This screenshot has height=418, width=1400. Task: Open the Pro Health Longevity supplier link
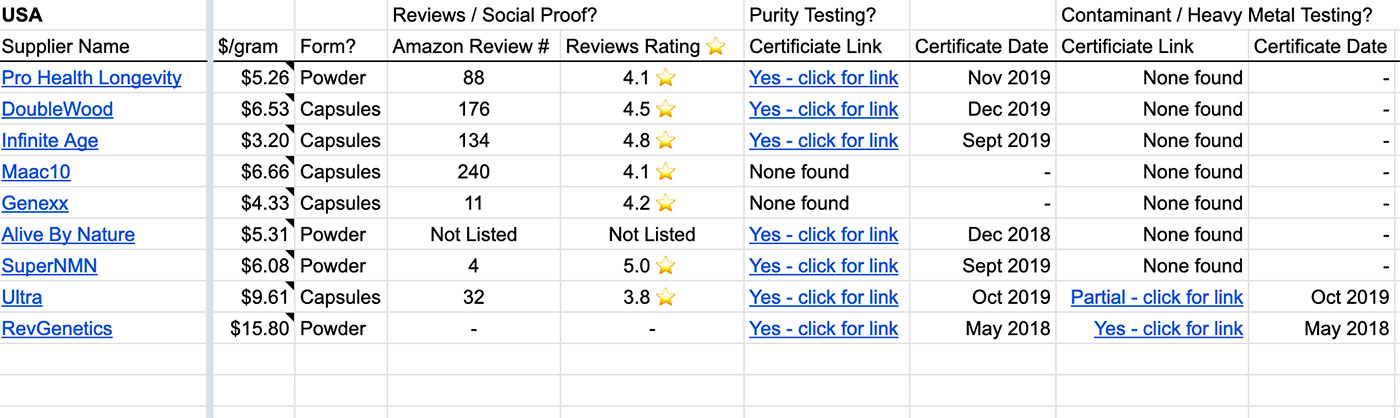point(92,78)
